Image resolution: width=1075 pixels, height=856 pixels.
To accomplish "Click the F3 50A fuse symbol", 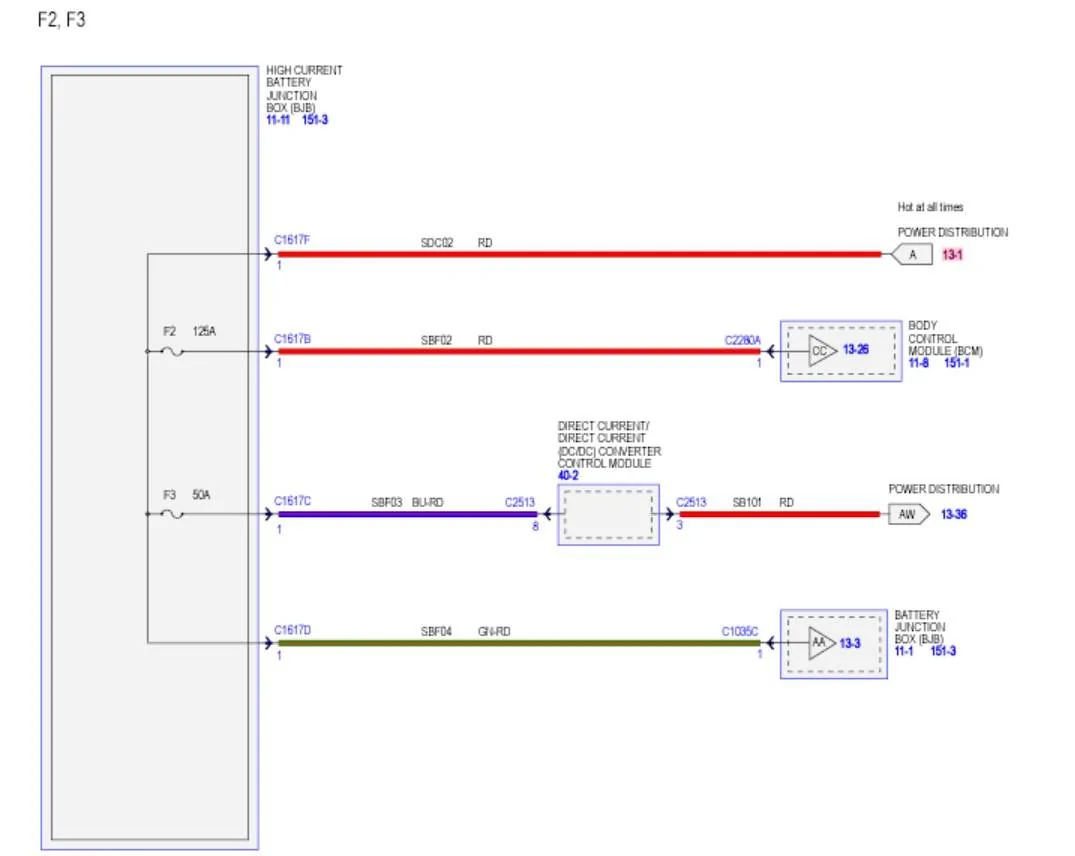I will [x=172, y=514].
